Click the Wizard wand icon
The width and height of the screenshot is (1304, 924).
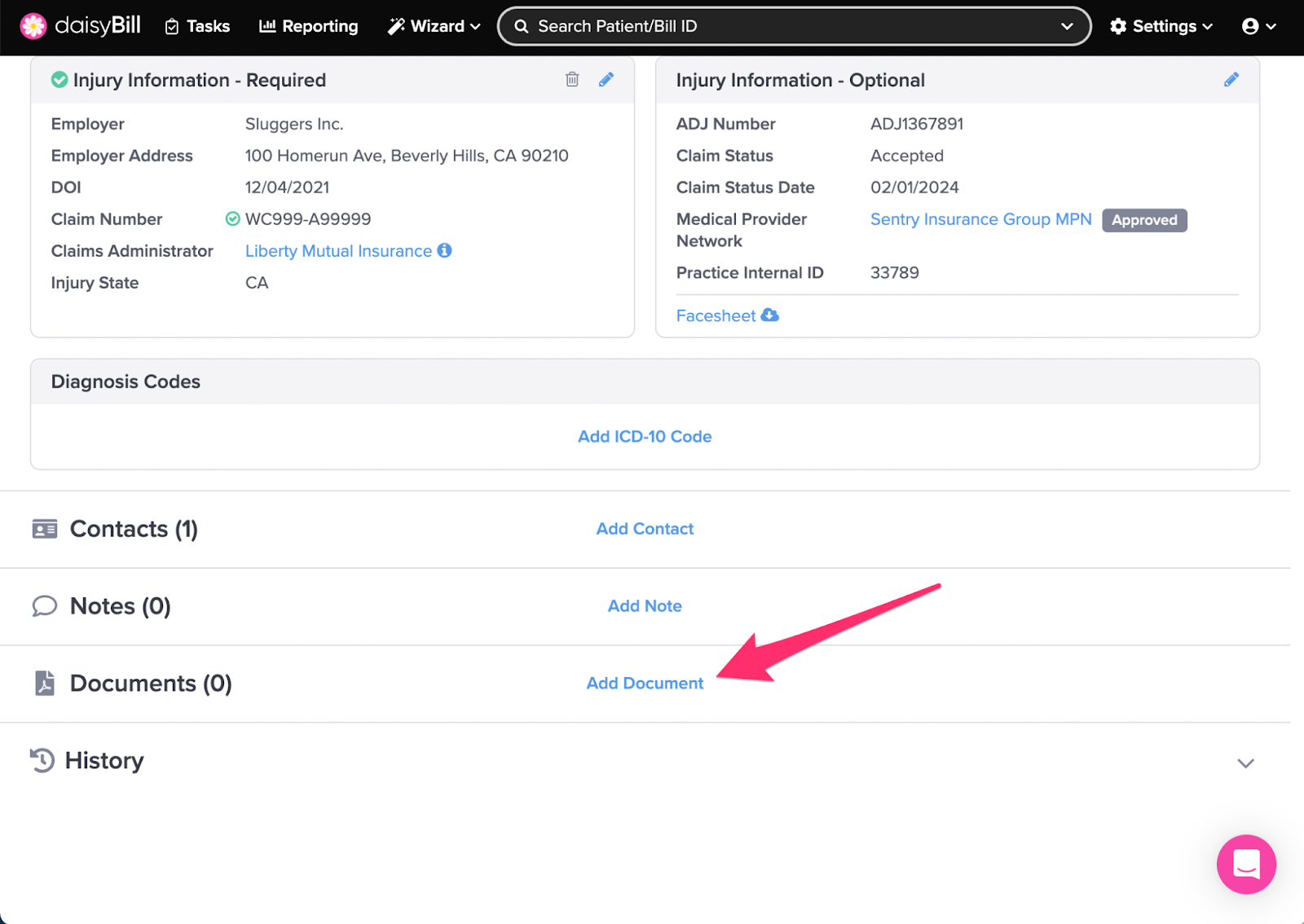(396, 26)
